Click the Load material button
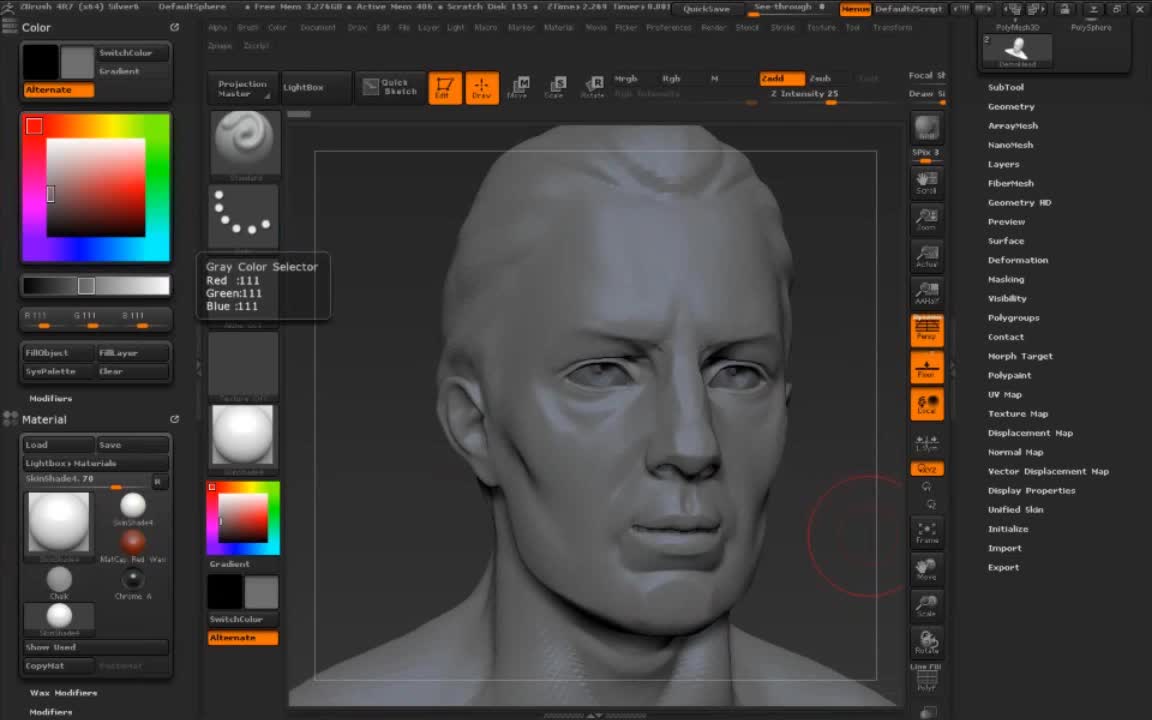1152x720 pixels. coord(59,445)
